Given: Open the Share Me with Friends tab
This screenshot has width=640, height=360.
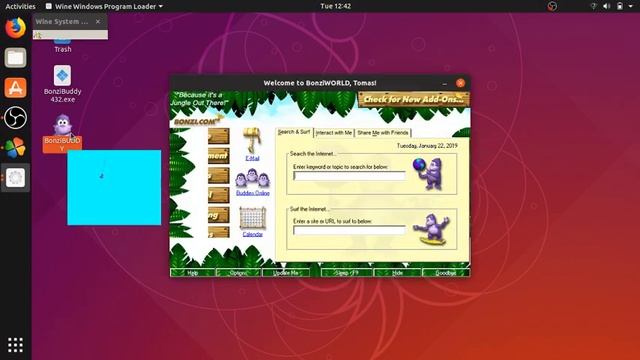Looking at the screenshot, I should pyautogui.click(x=383, y=133).
